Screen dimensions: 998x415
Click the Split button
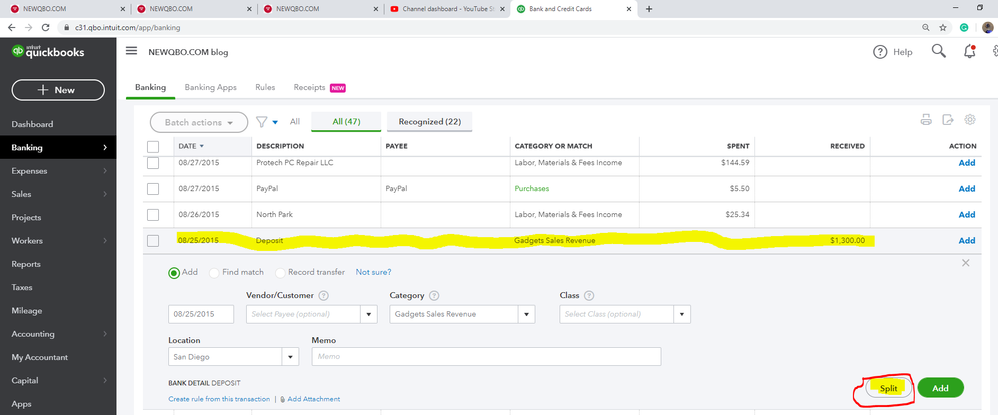click(889, 388)
